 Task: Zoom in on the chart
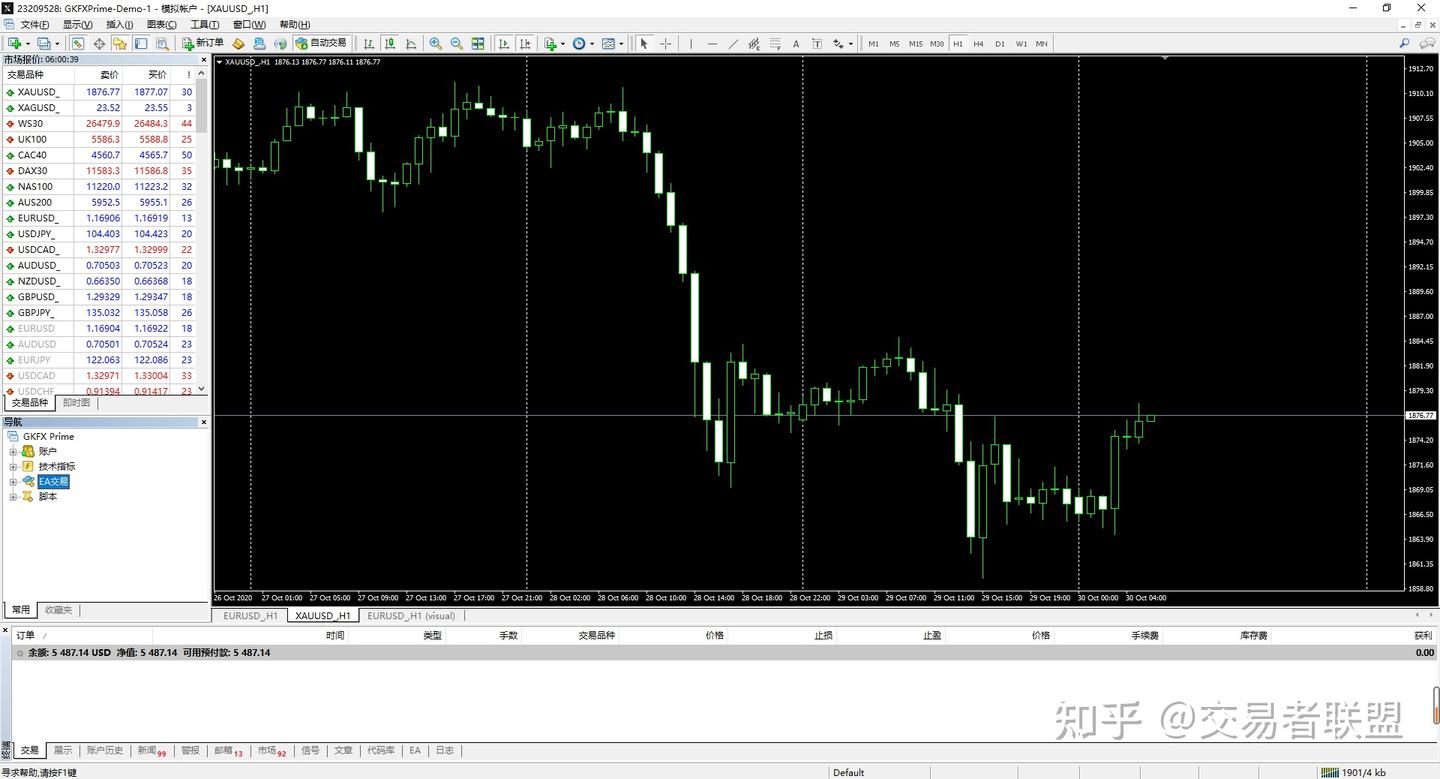[435, 43]
